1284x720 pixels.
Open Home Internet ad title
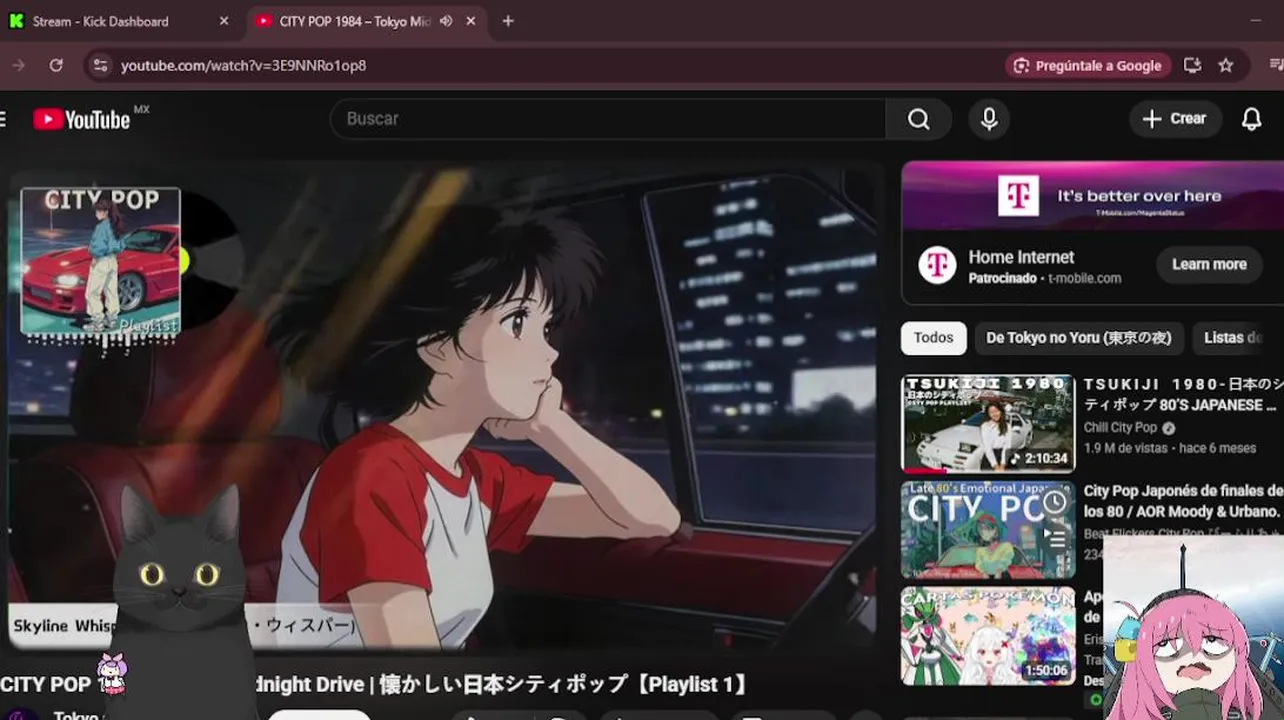coord(1021,257)
